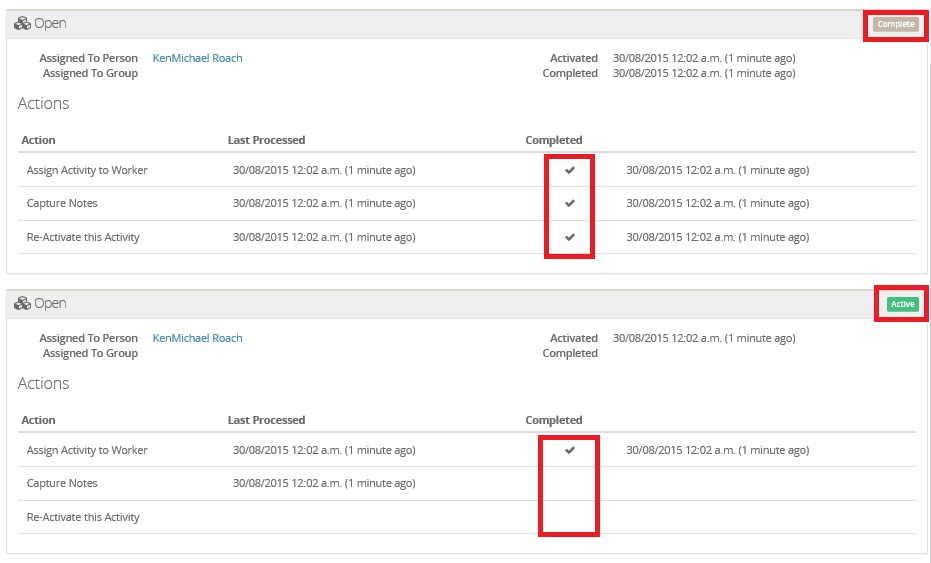Click the checkmark for Capture Notes in Complete panel
Image resolution: width=931 pixels, height=563 pixels.
tap(570, 204)
